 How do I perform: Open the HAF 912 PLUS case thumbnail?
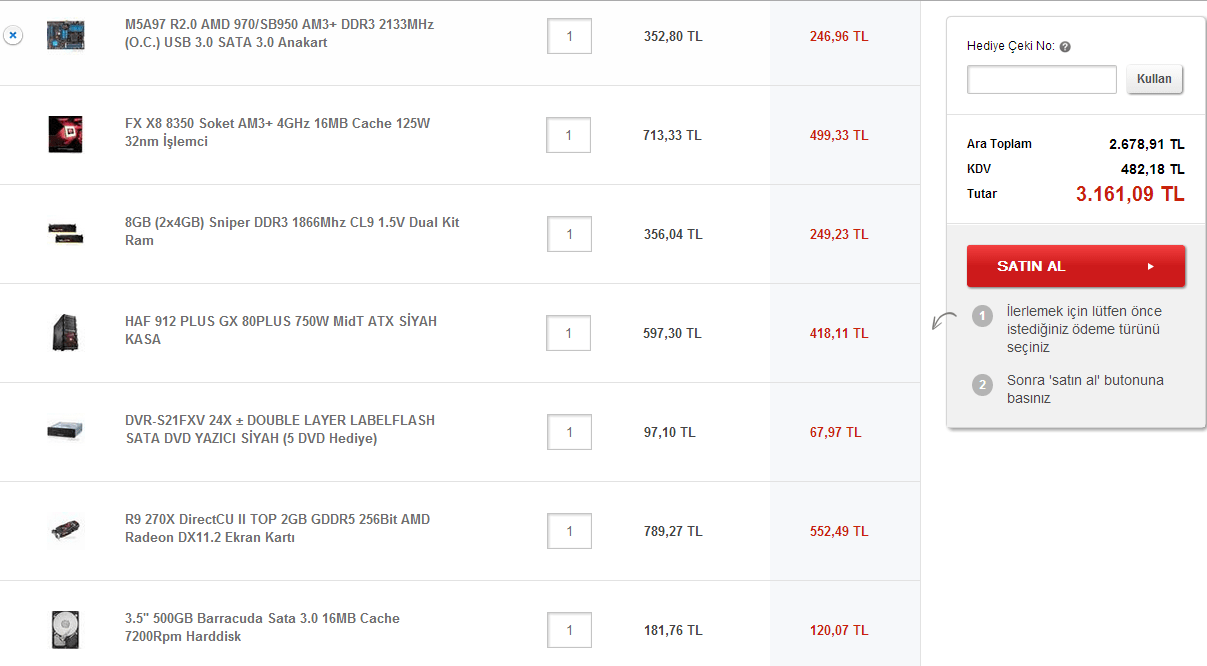coord(66,332)
